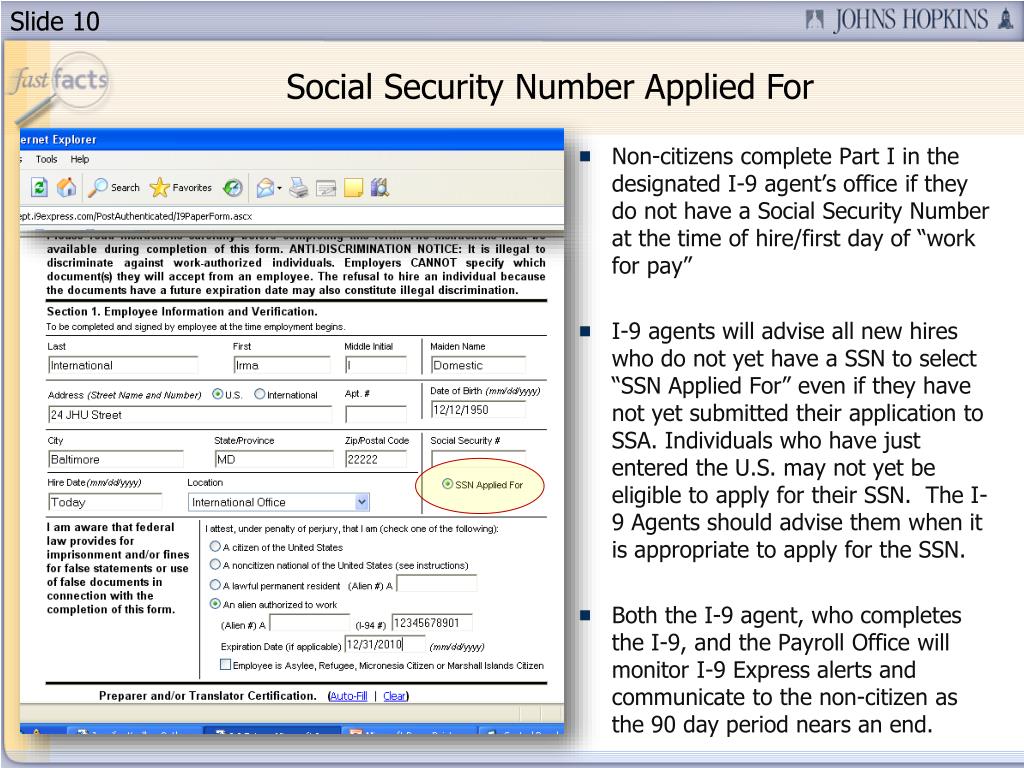The image size is (1024, 768).
Task: Click the Date of Birth field
Action: click(x=478, y=409)
